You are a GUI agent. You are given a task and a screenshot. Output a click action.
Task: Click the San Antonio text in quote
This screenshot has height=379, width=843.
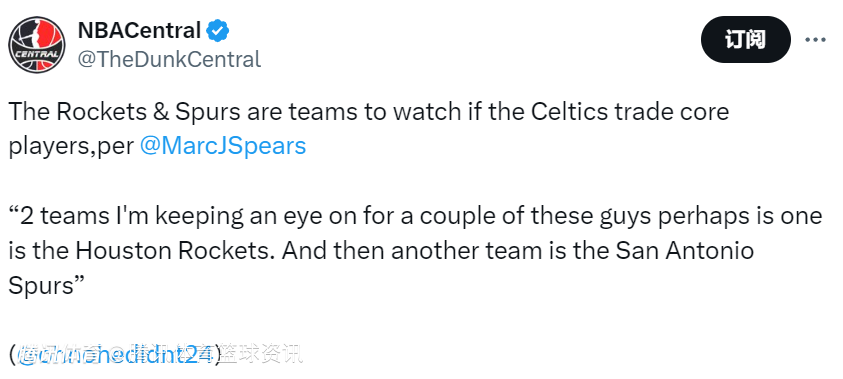tap(684, 251)
